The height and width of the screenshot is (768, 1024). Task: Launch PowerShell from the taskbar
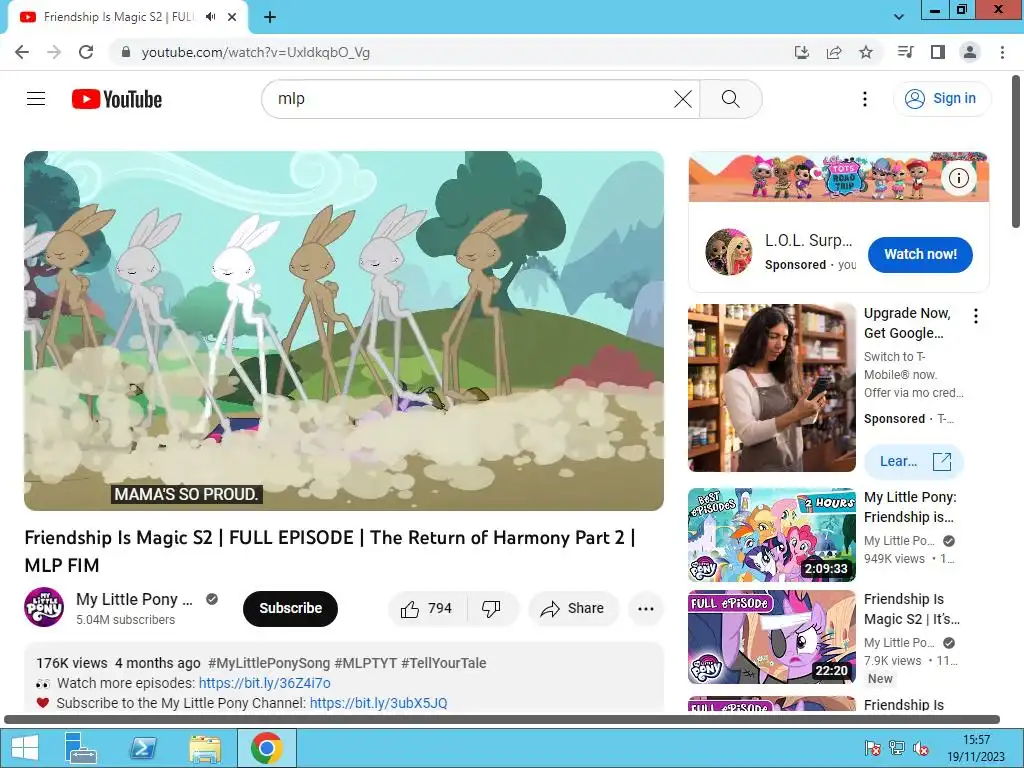click(x=142, y=748)
